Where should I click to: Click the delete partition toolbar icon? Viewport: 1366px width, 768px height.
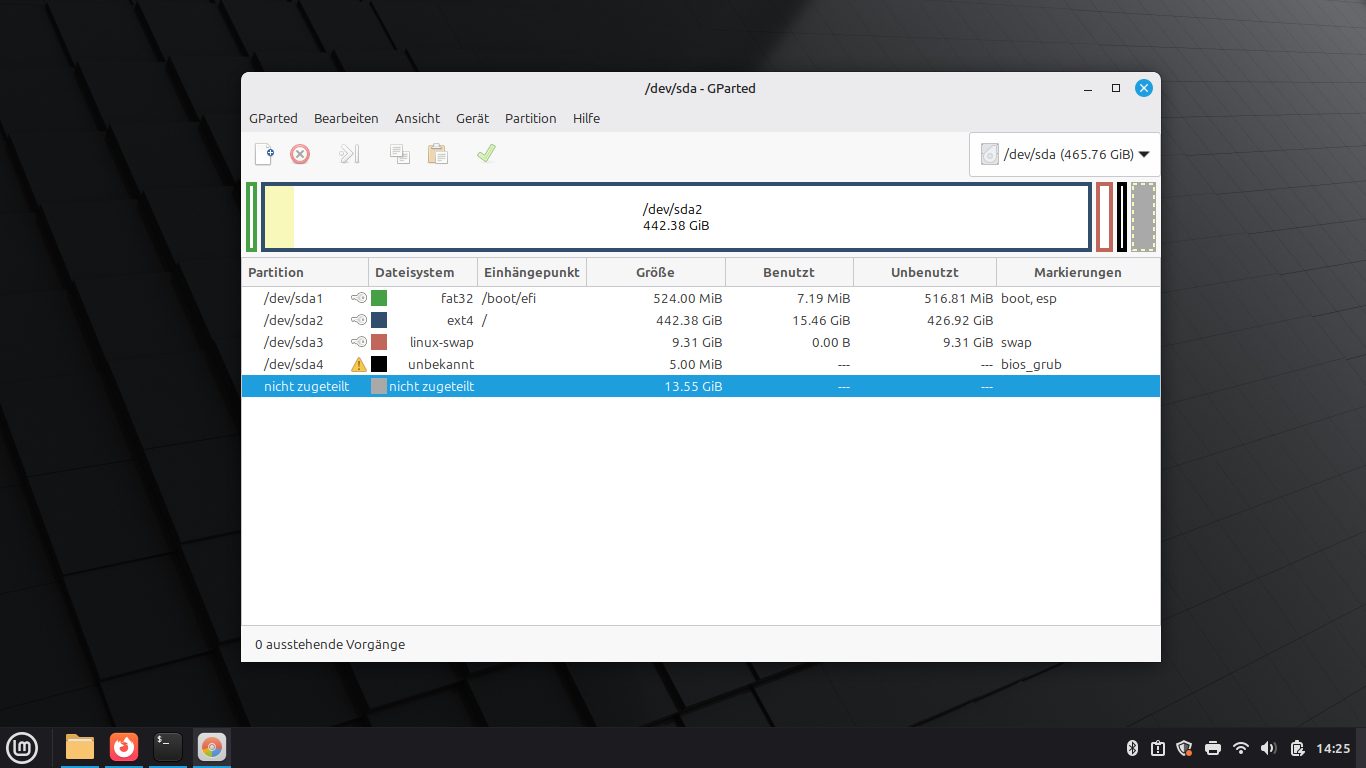[300, 154]
